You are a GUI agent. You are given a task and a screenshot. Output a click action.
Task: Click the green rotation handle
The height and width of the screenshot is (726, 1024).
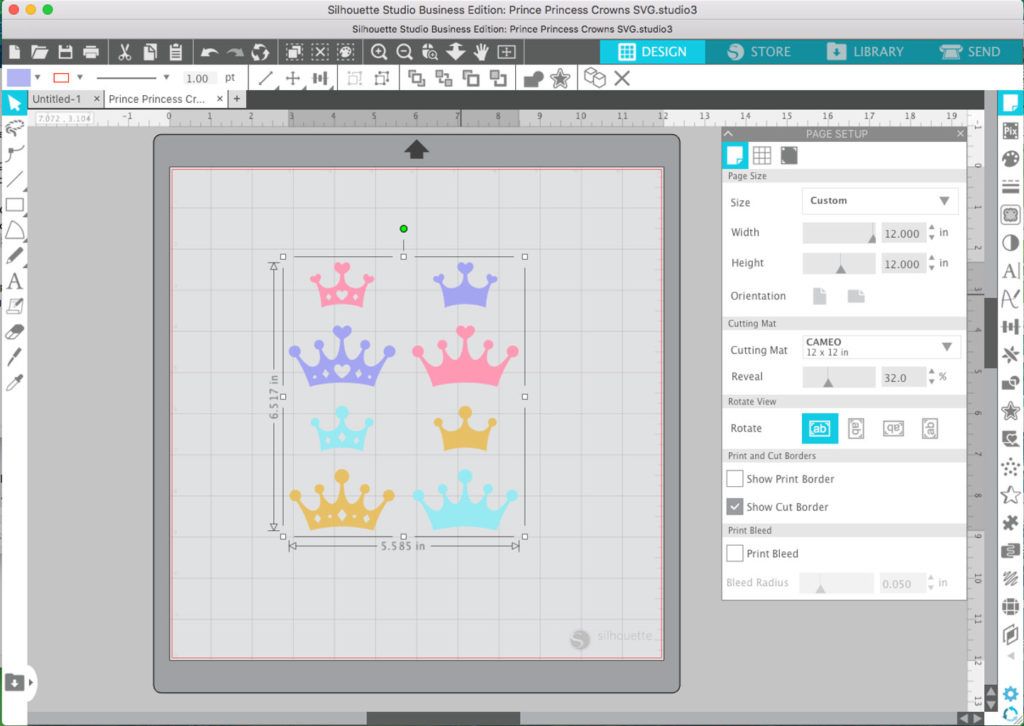(404, 229)
